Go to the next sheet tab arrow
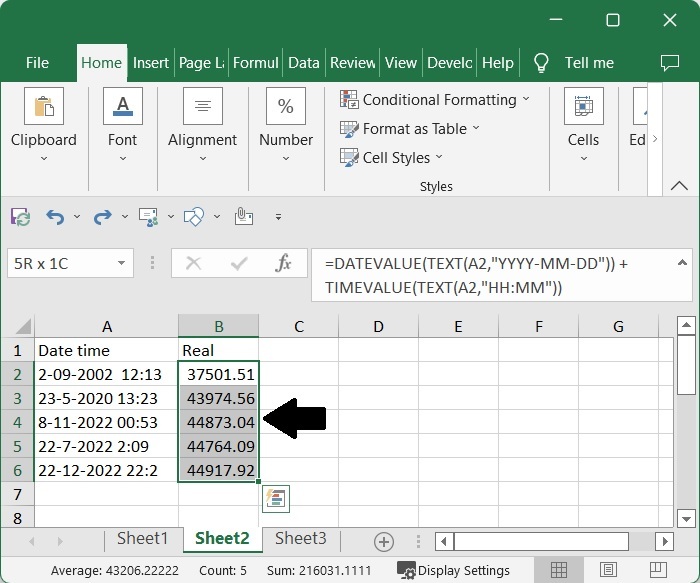The width and height of the screenshot is (700, 583). pos(60,541)
